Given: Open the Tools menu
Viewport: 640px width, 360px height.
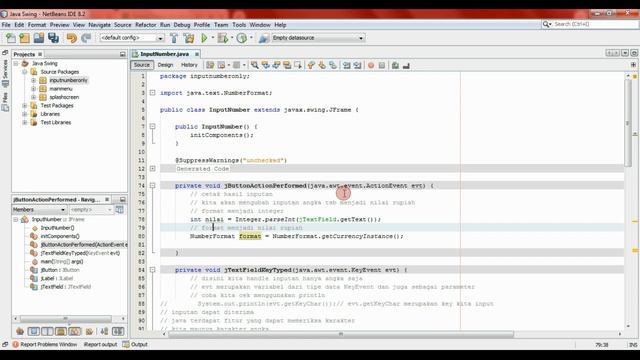Looking at the screenshot, I should click(x=239, y=25).
